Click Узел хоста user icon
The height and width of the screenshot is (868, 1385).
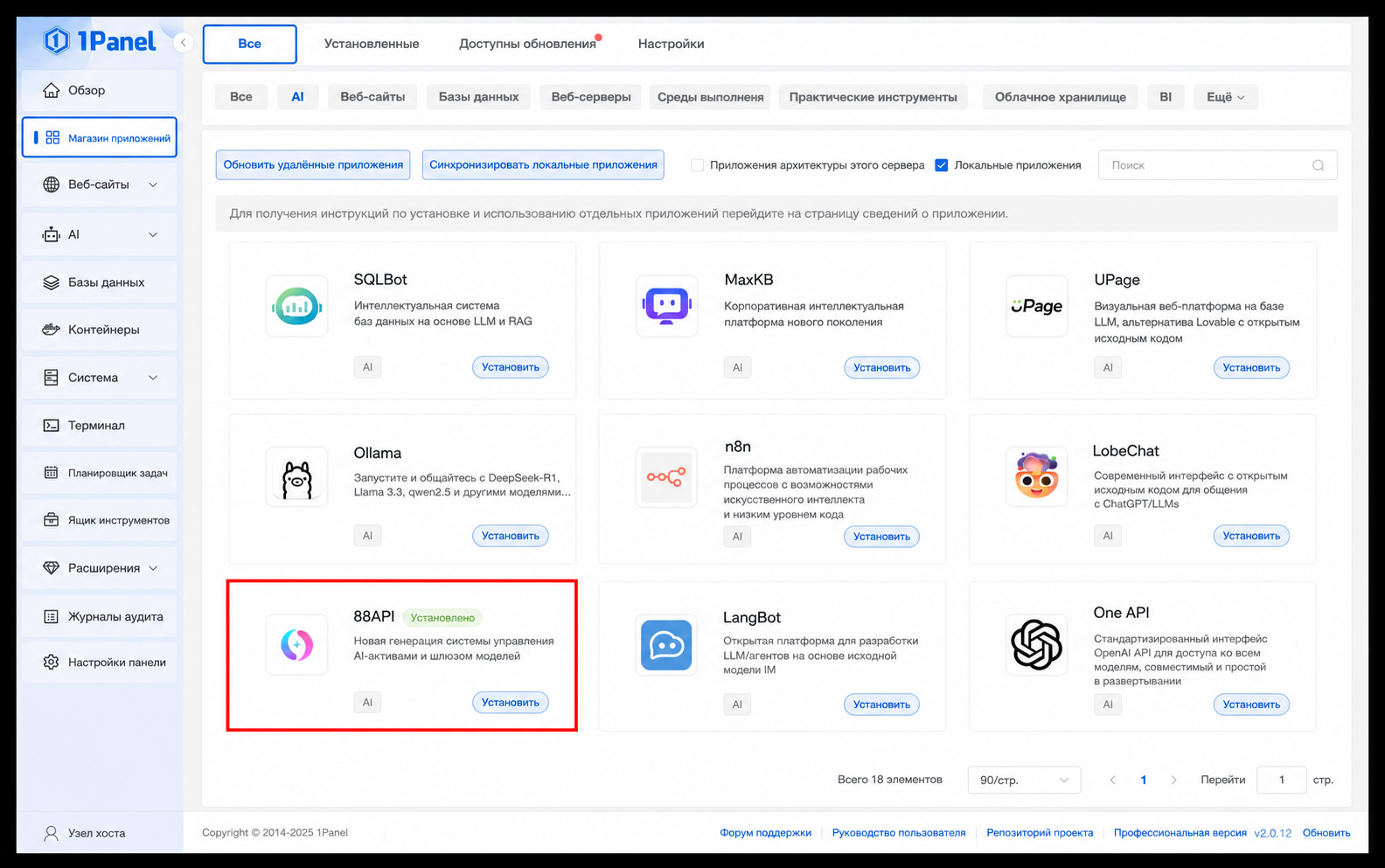point(52,833)
